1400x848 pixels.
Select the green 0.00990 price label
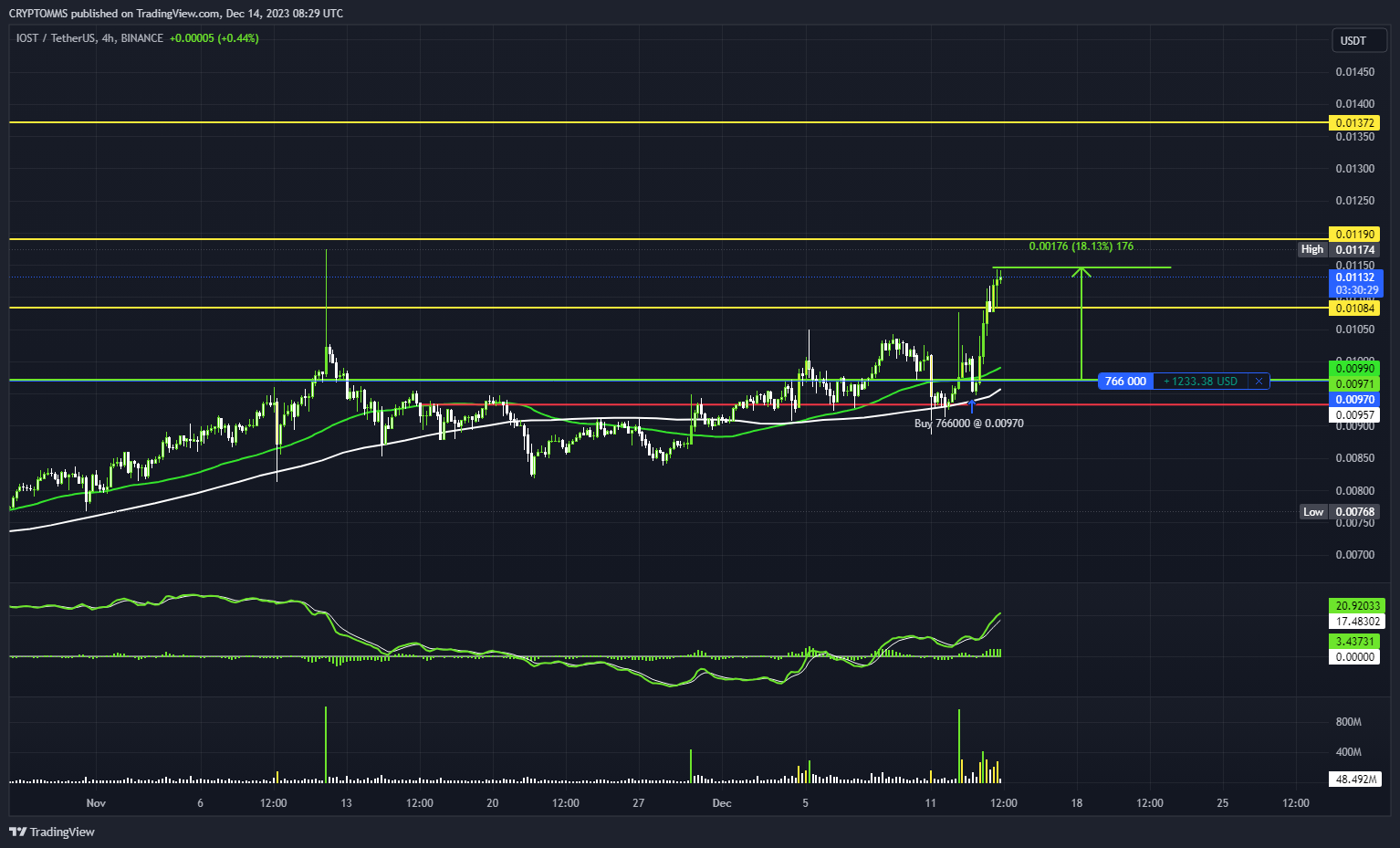[1354, 369]
